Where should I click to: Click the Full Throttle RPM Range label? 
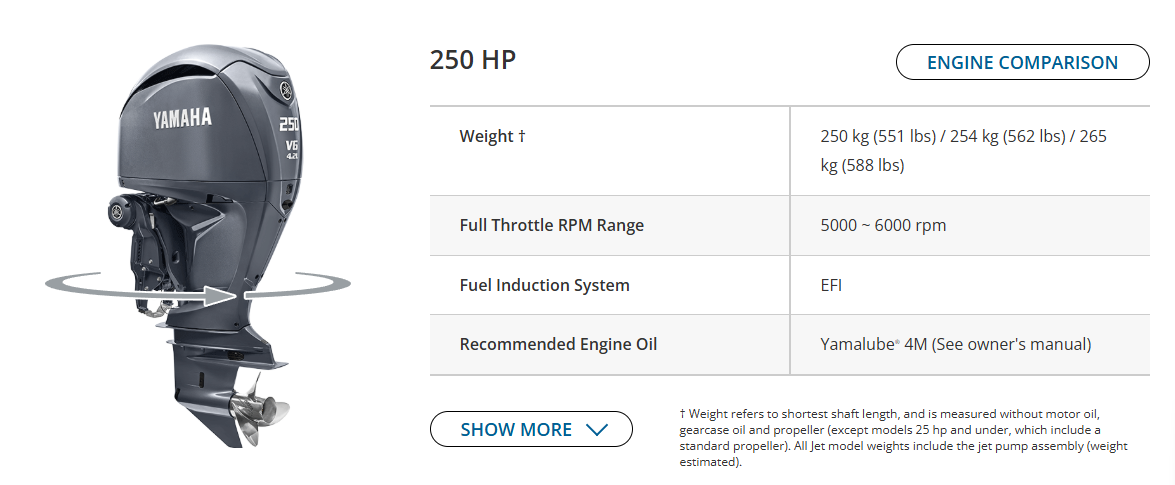point(551,225)
